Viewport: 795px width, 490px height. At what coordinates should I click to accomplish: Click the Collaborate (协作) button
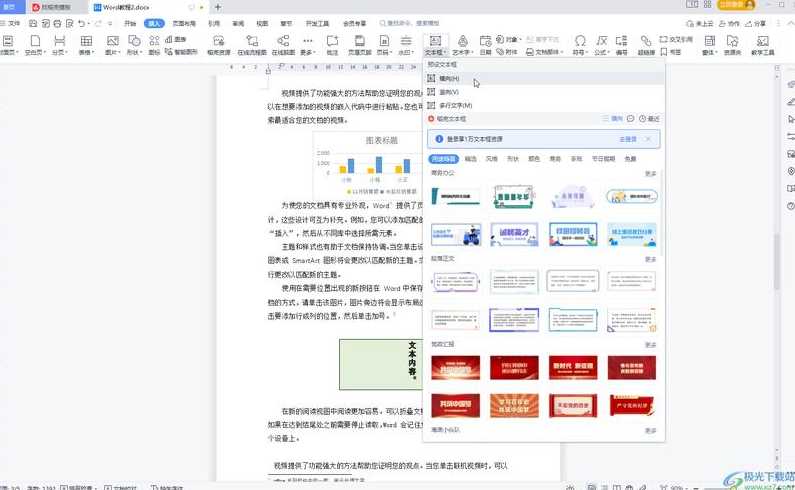pos(729,23)
